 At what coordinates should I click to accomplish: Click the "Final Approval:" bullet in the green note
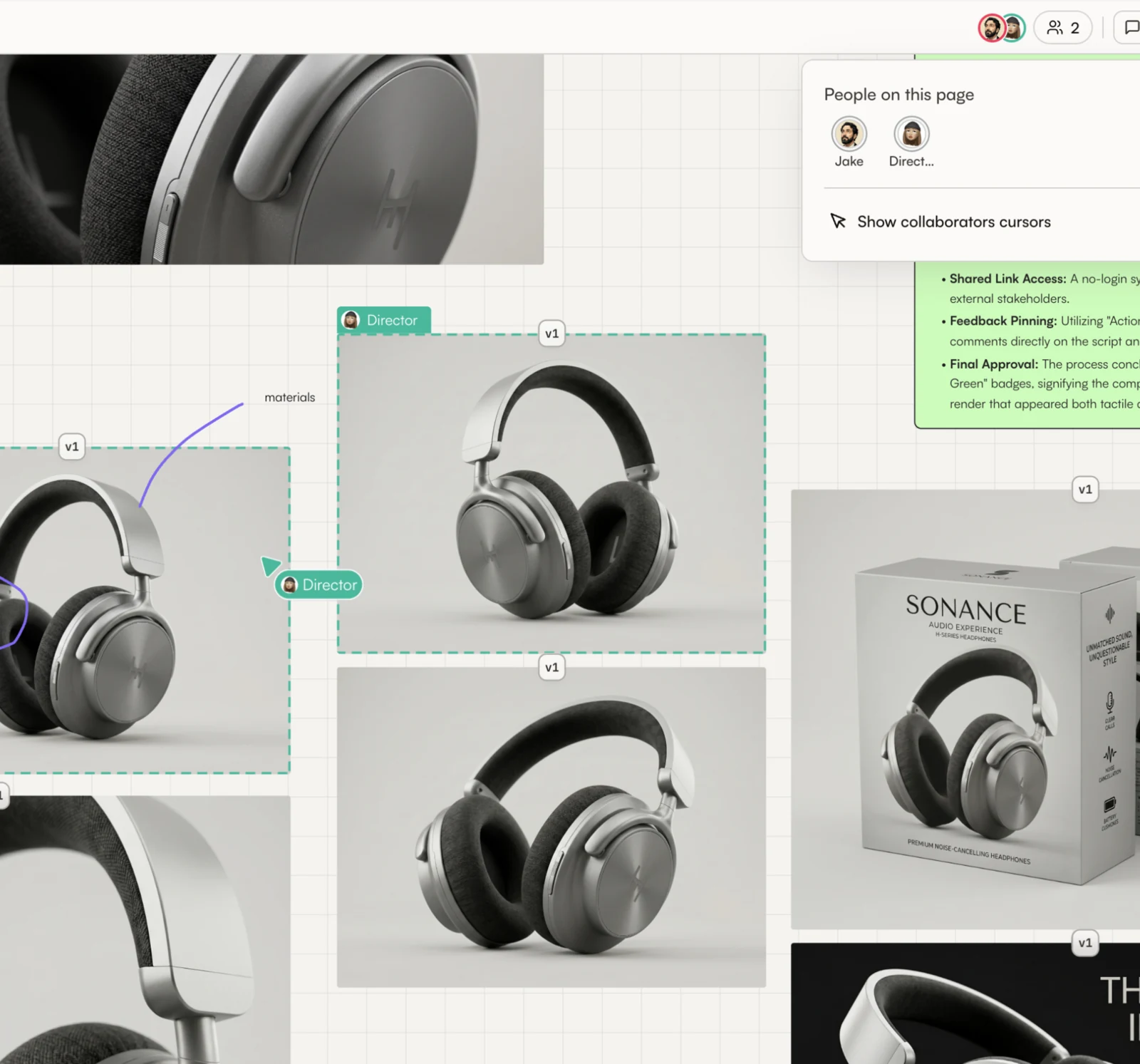[x=994, y=364]
